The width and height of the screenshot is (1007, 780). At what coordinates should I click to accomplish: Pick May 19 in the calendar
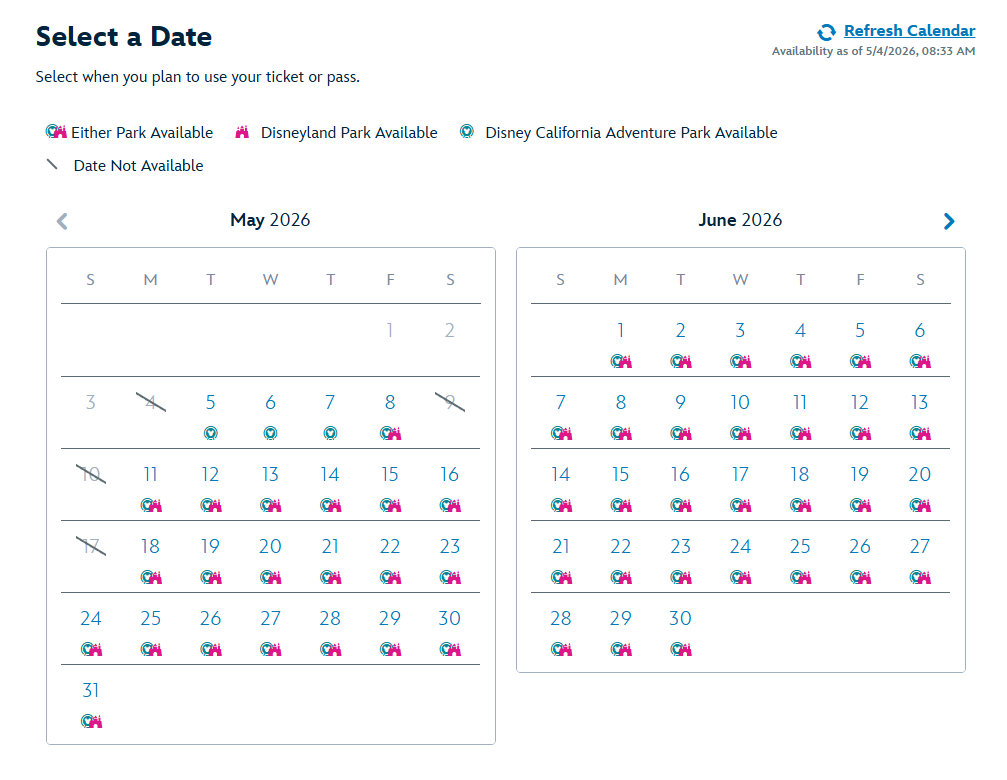coord(211,546)
